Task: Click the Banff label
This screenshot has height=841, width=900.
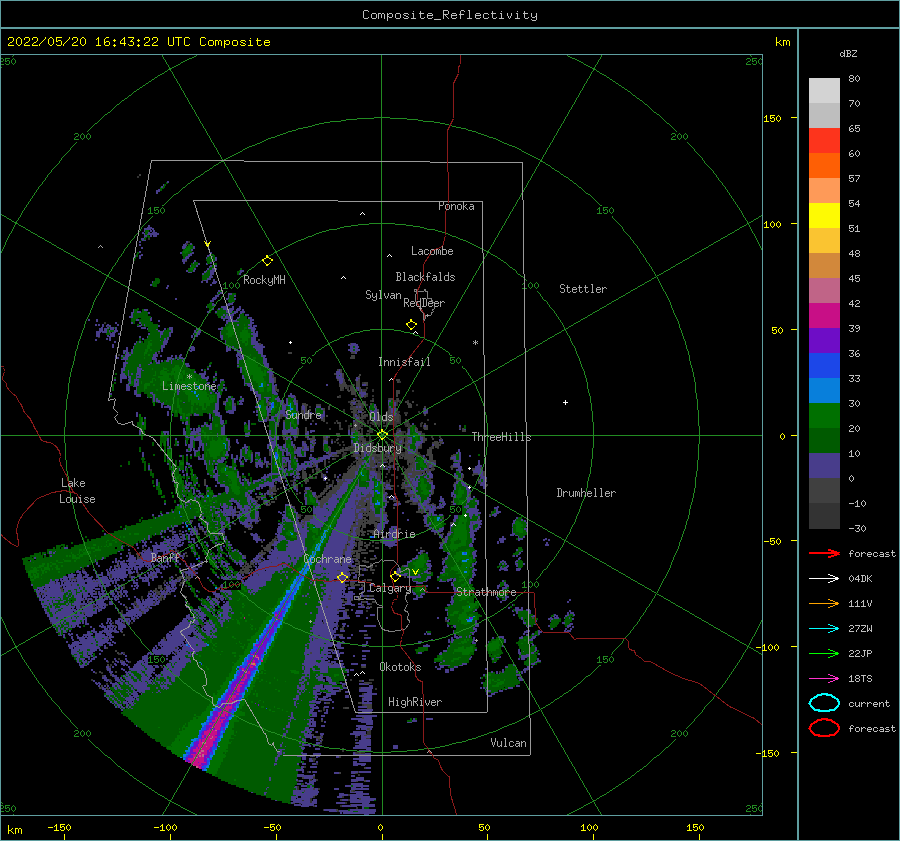Action: click(165, 557)
